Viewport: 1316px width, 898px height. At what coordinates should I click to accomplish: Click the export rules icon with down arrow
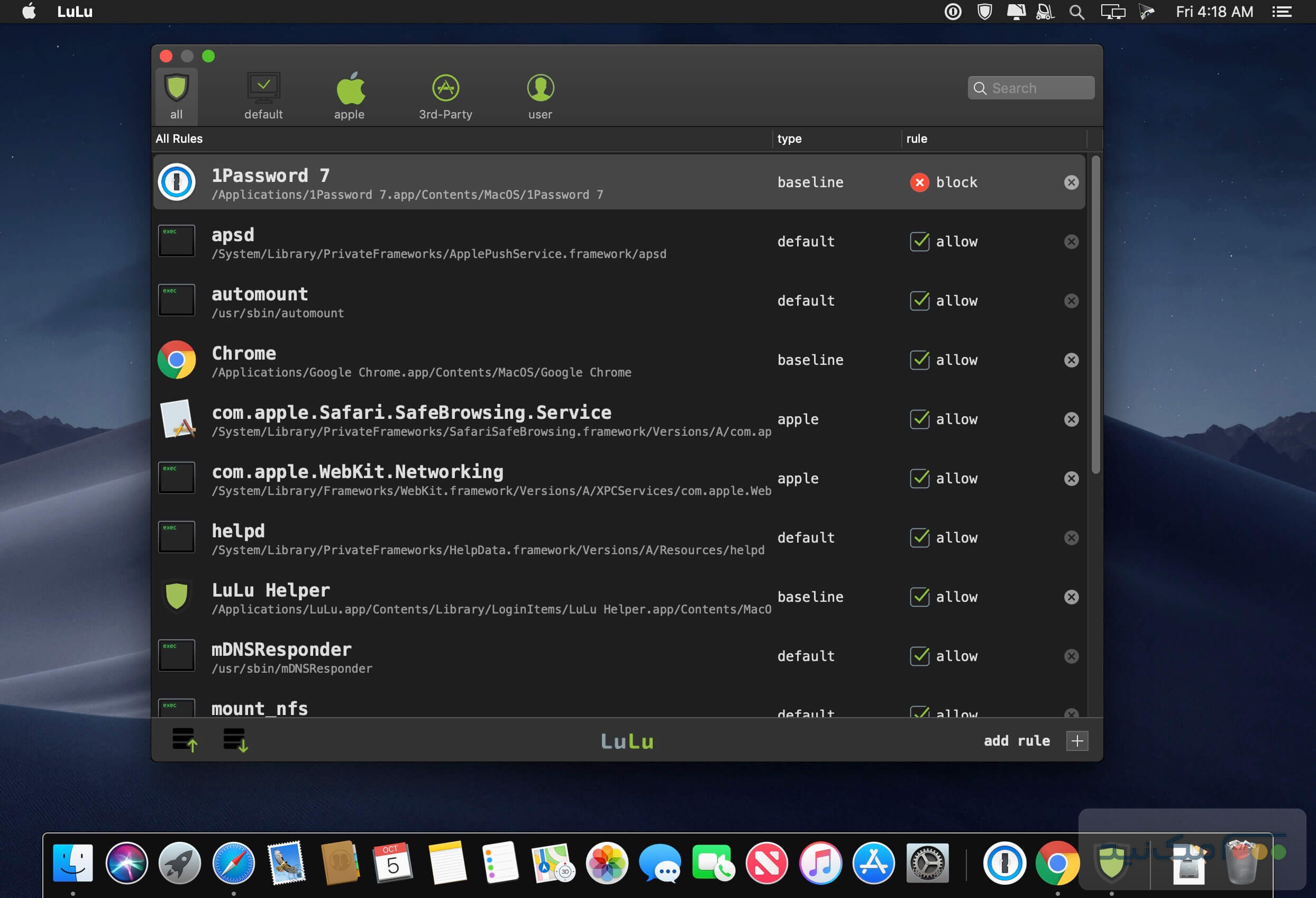coord(235,740)
